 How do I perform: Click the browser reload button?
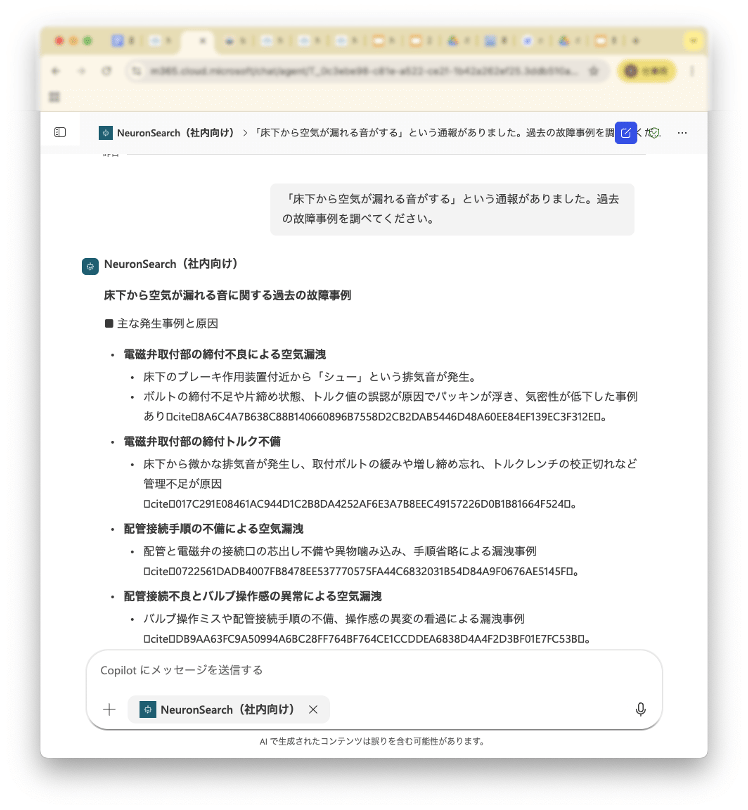pos(106,71)
